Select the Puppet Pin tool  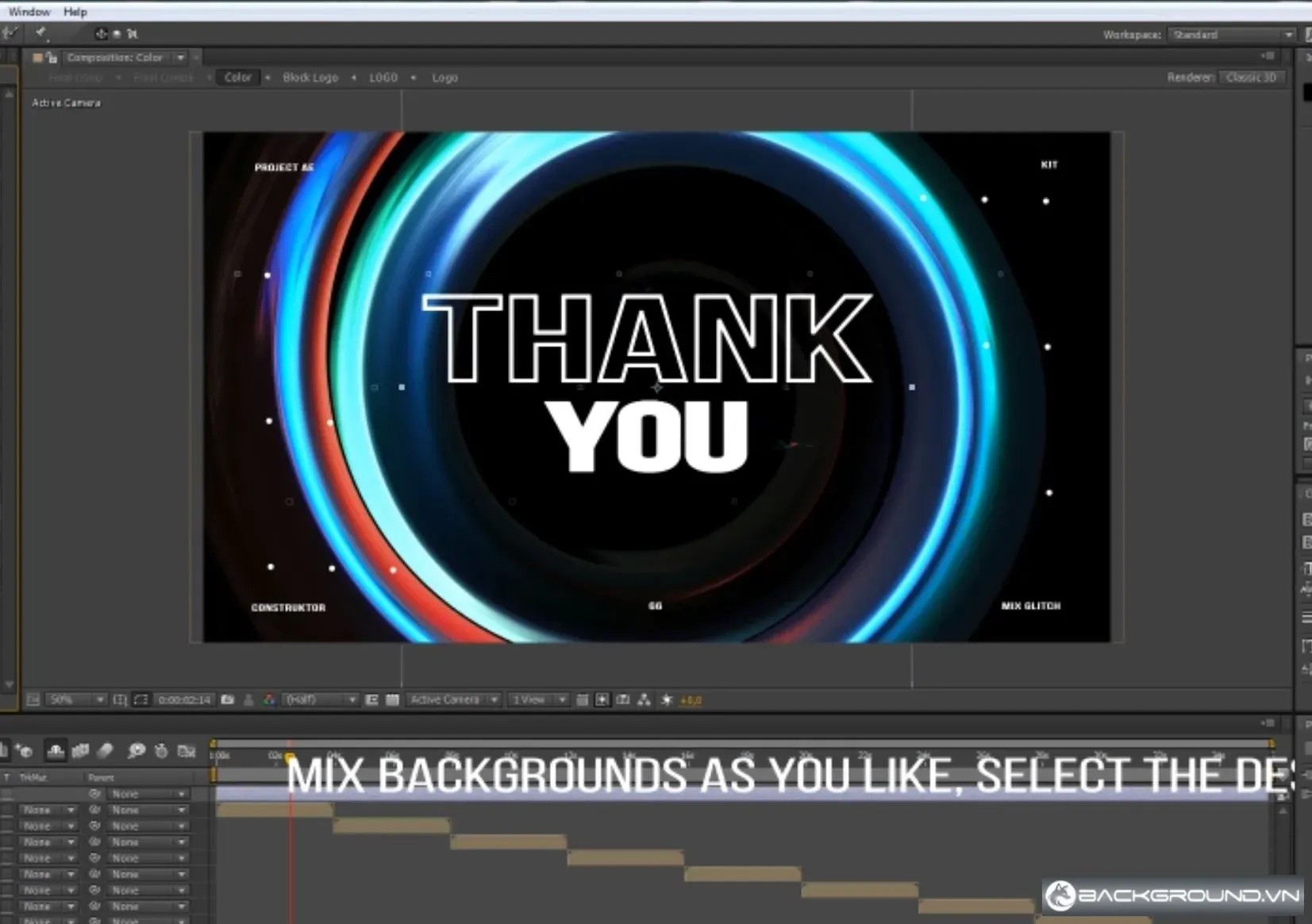pos(40,33)
